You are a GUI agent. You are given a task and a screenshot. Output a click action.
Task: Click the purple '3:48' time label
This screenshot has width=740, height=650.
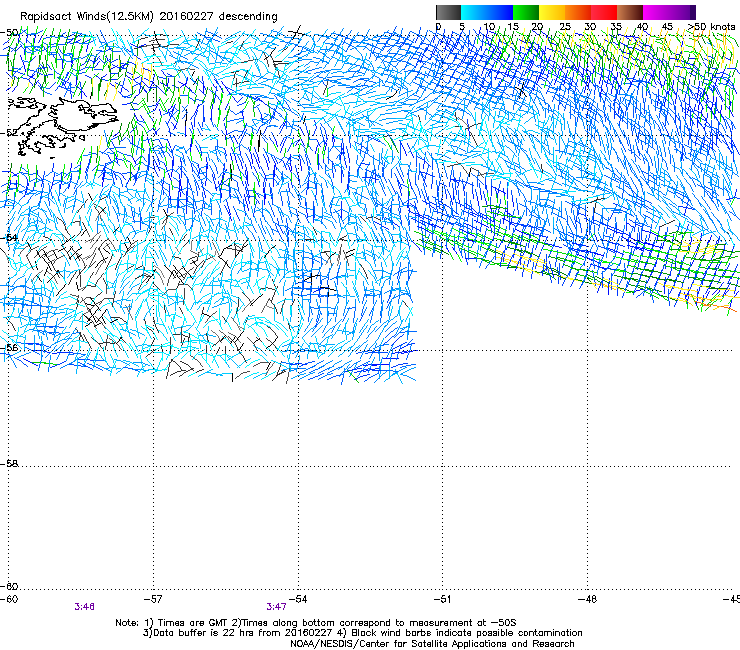click(84, 607)
